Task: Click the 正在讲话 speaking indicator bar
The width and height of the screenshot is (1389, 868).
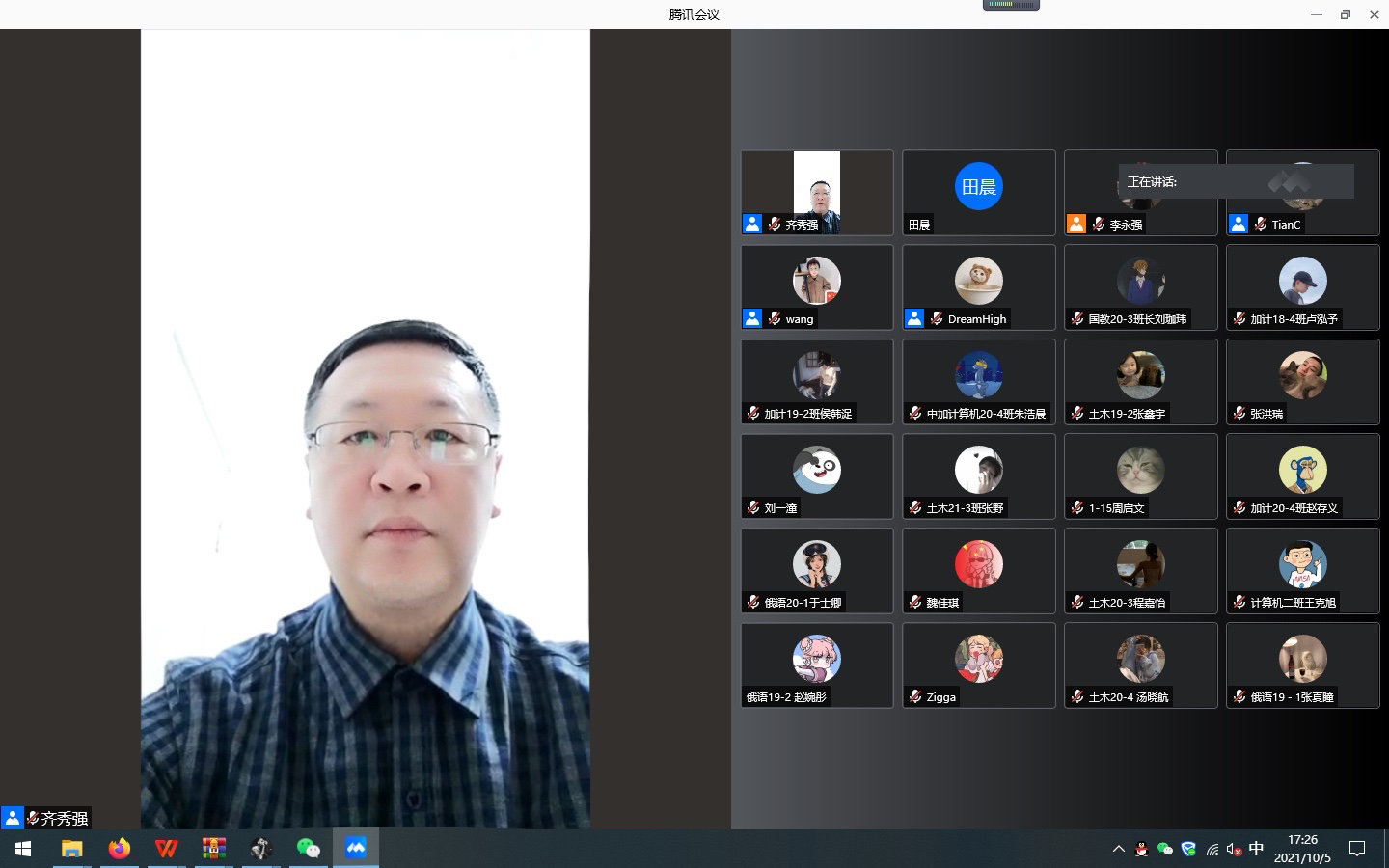Action: click(x=1236, y=181)
